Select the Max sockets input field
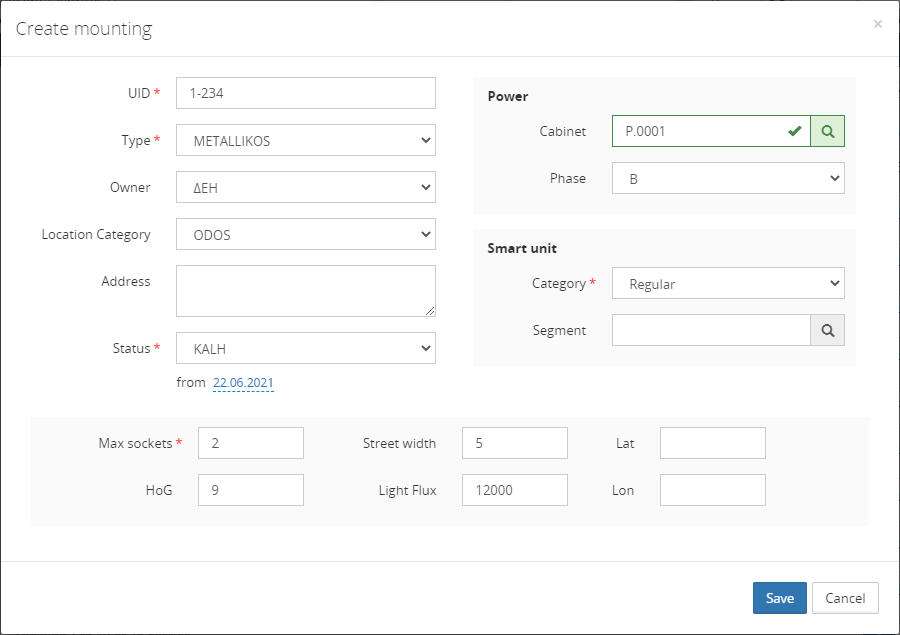The width and height of the screenshot is (900, 635). click(x=250, y=443)
